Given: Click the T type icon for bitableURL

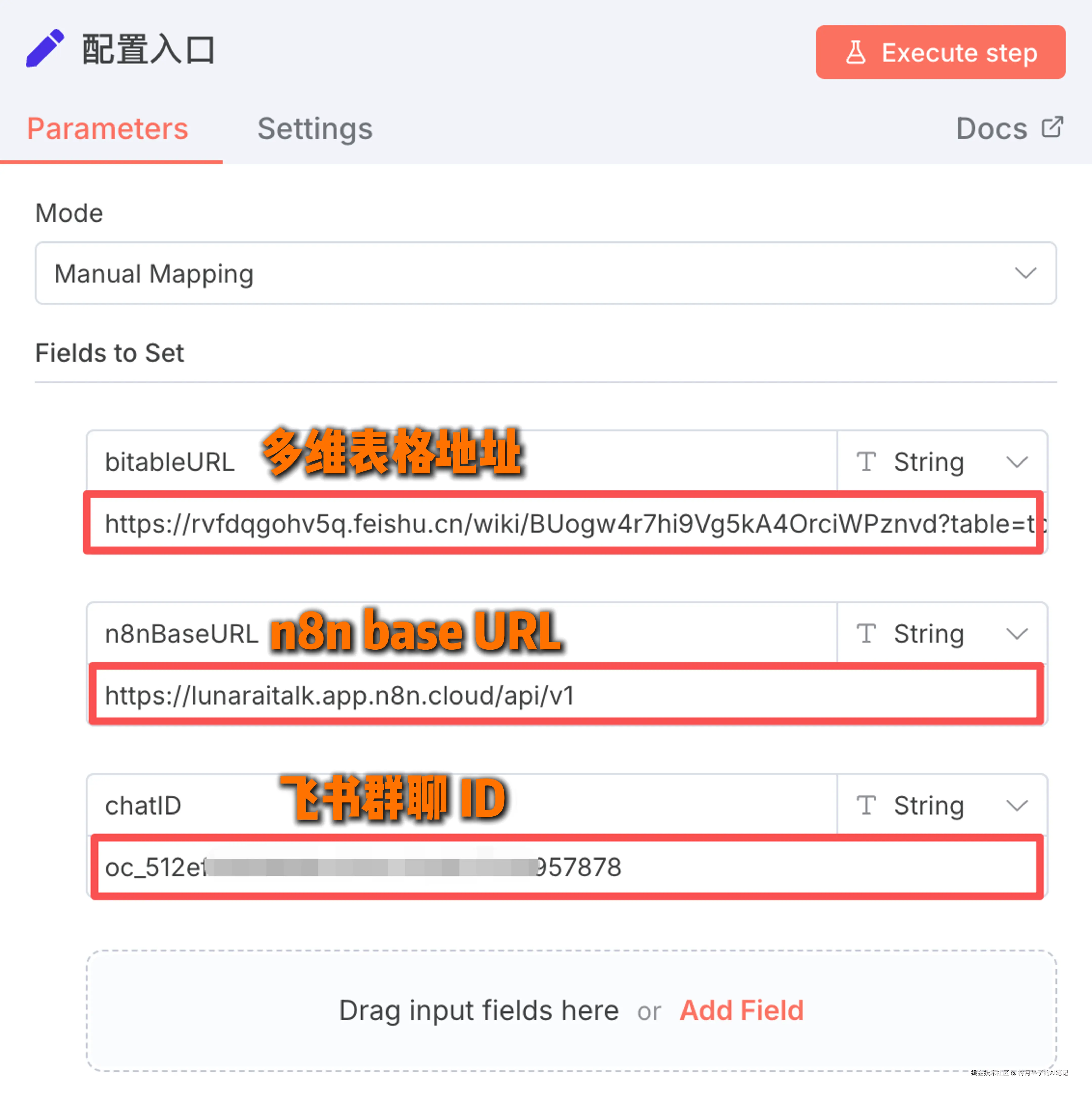Looking at the screenshot, I should [x=866, y=462].
